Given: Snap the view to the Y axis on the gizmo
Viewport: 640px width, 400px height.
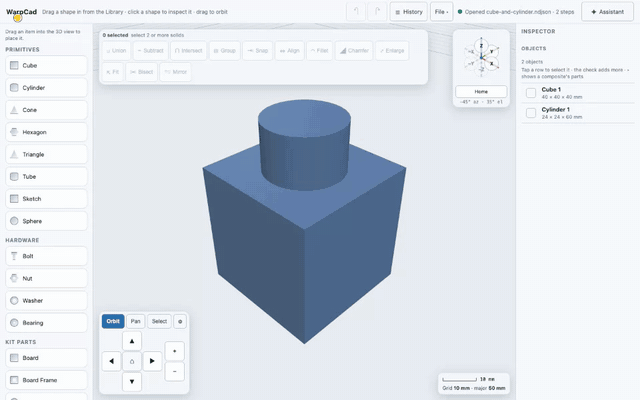Looking at the screenshot, I should click(x=492, y=52).
